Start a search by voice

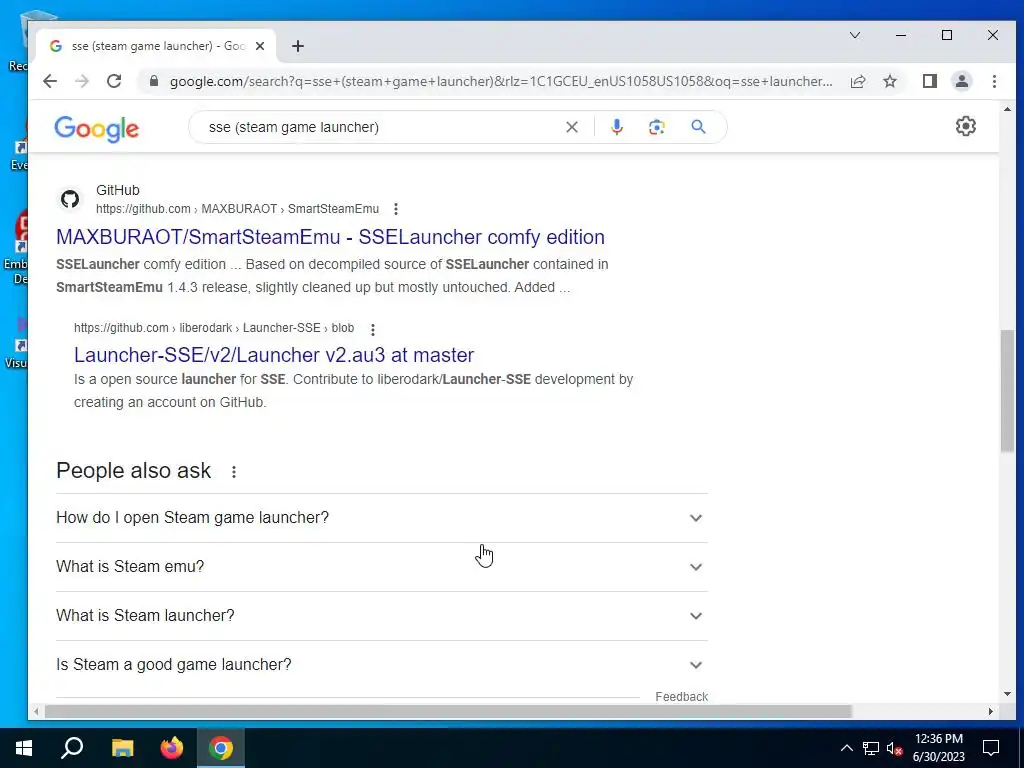click(616, 127)
